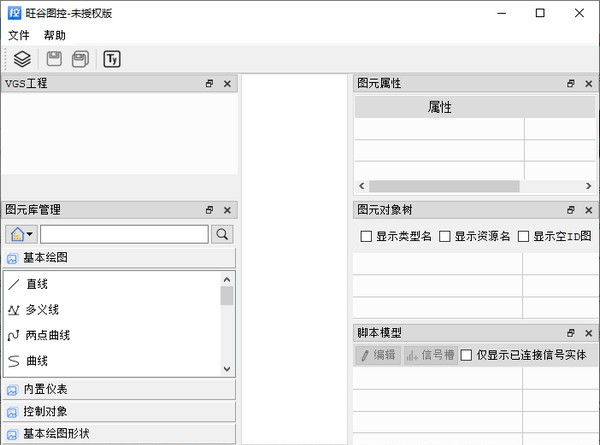Image resolution: width=600 pixels, height=445 pixels.
Task: Float the 图元属性 panel
Action: 571,83
